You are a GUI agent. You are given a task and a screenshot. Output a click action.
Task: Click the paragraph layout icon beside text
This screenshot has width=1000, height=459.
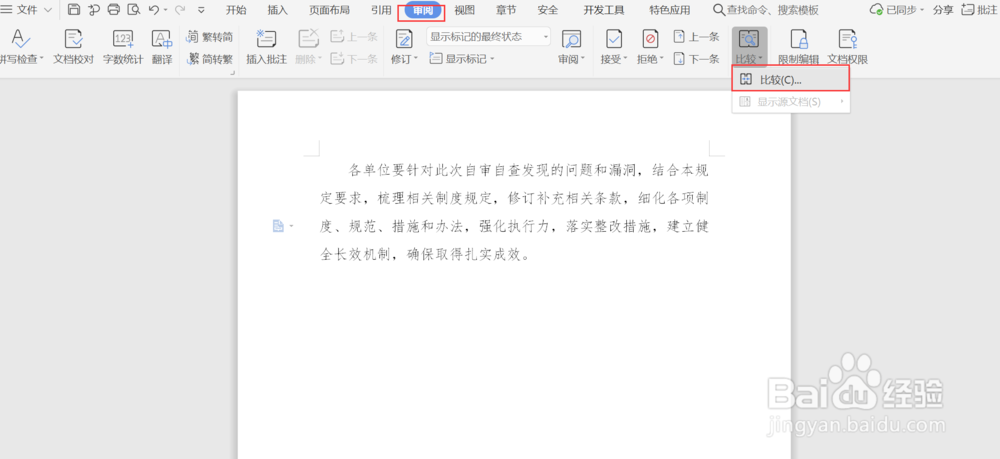click(x=278, y=226)
